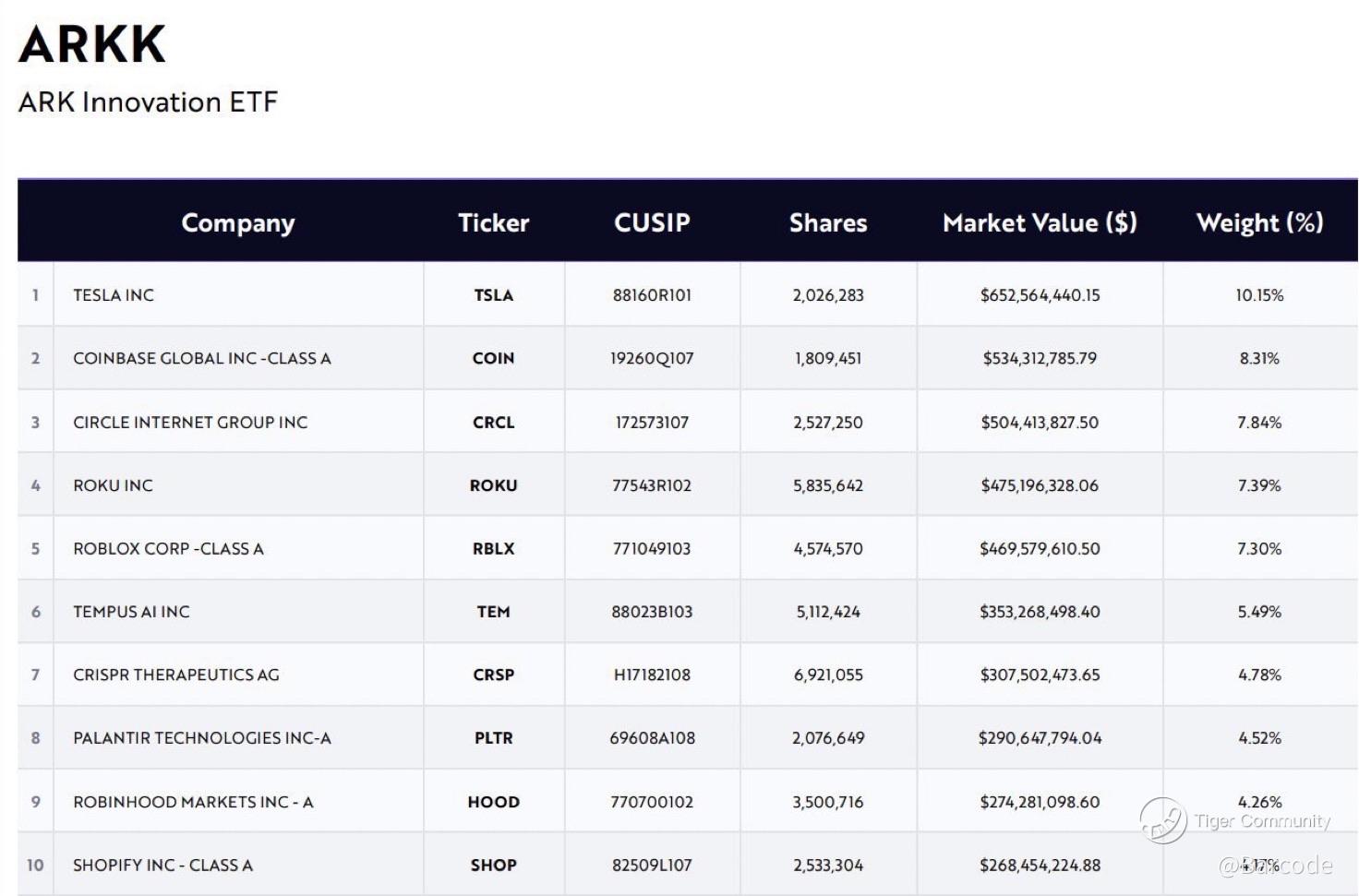Viewport: 1359px width, 896px height.
Task: Click the Company column header
Action: point(237,222)
